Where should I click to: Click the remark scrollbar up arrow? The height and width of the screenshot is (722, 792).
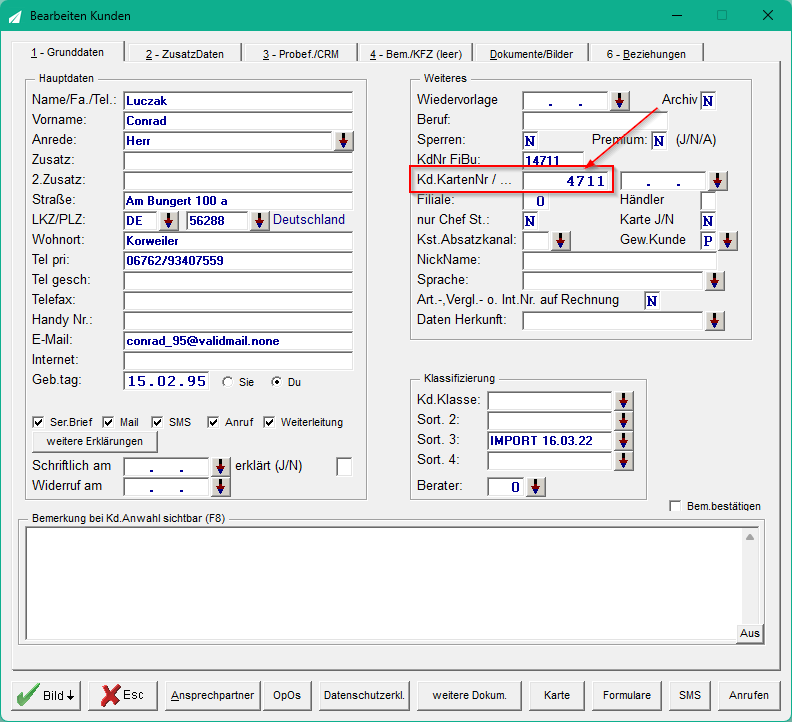750,538
